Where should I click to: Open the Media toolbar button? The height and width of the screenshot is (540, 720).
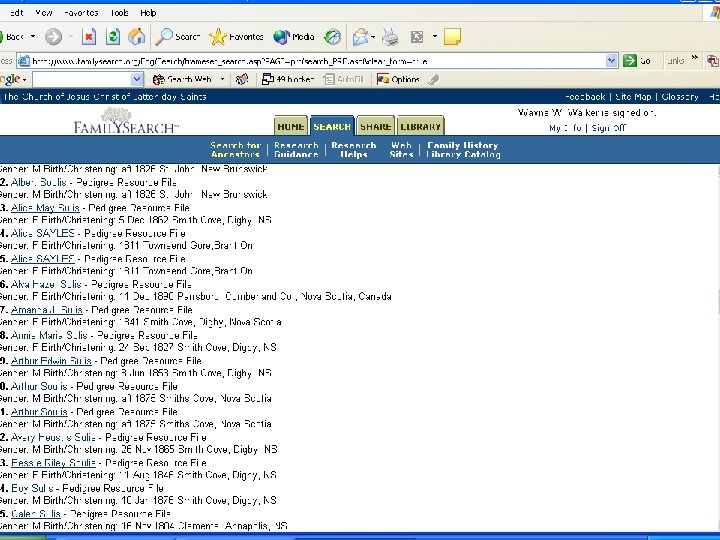293,37
